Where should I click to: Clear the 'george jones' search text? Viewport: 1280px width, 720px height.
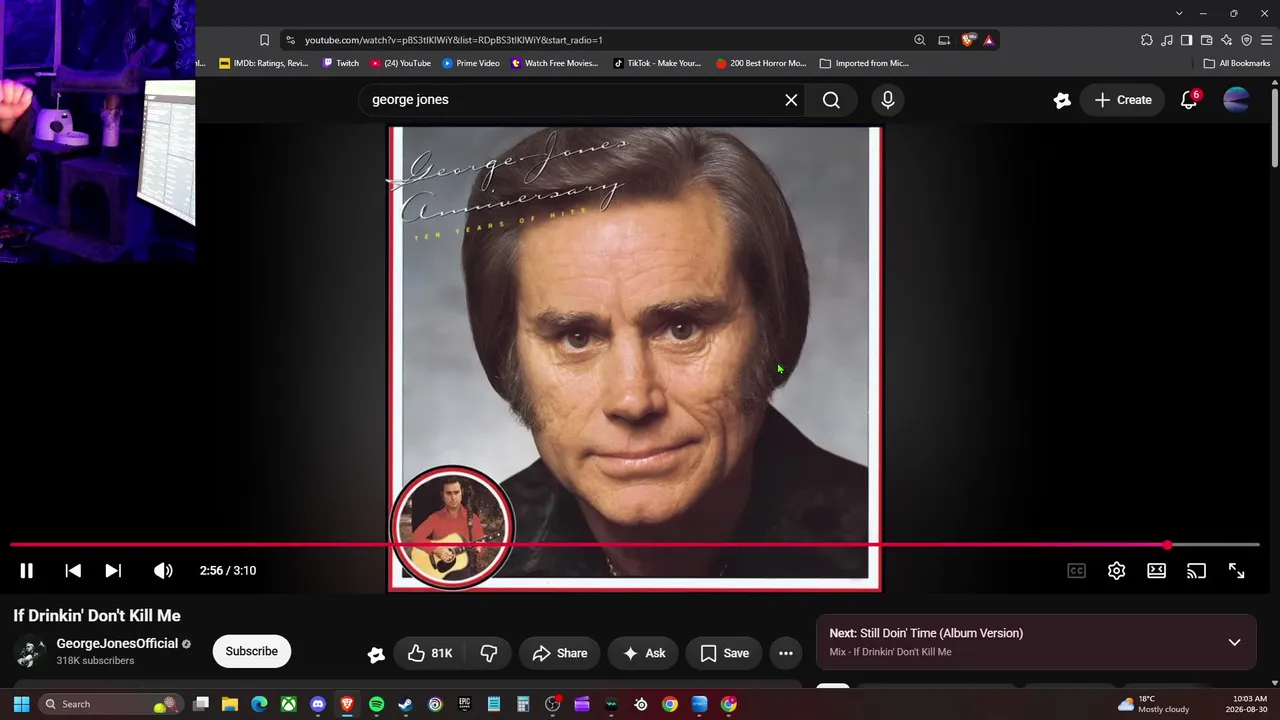[791, 100]
